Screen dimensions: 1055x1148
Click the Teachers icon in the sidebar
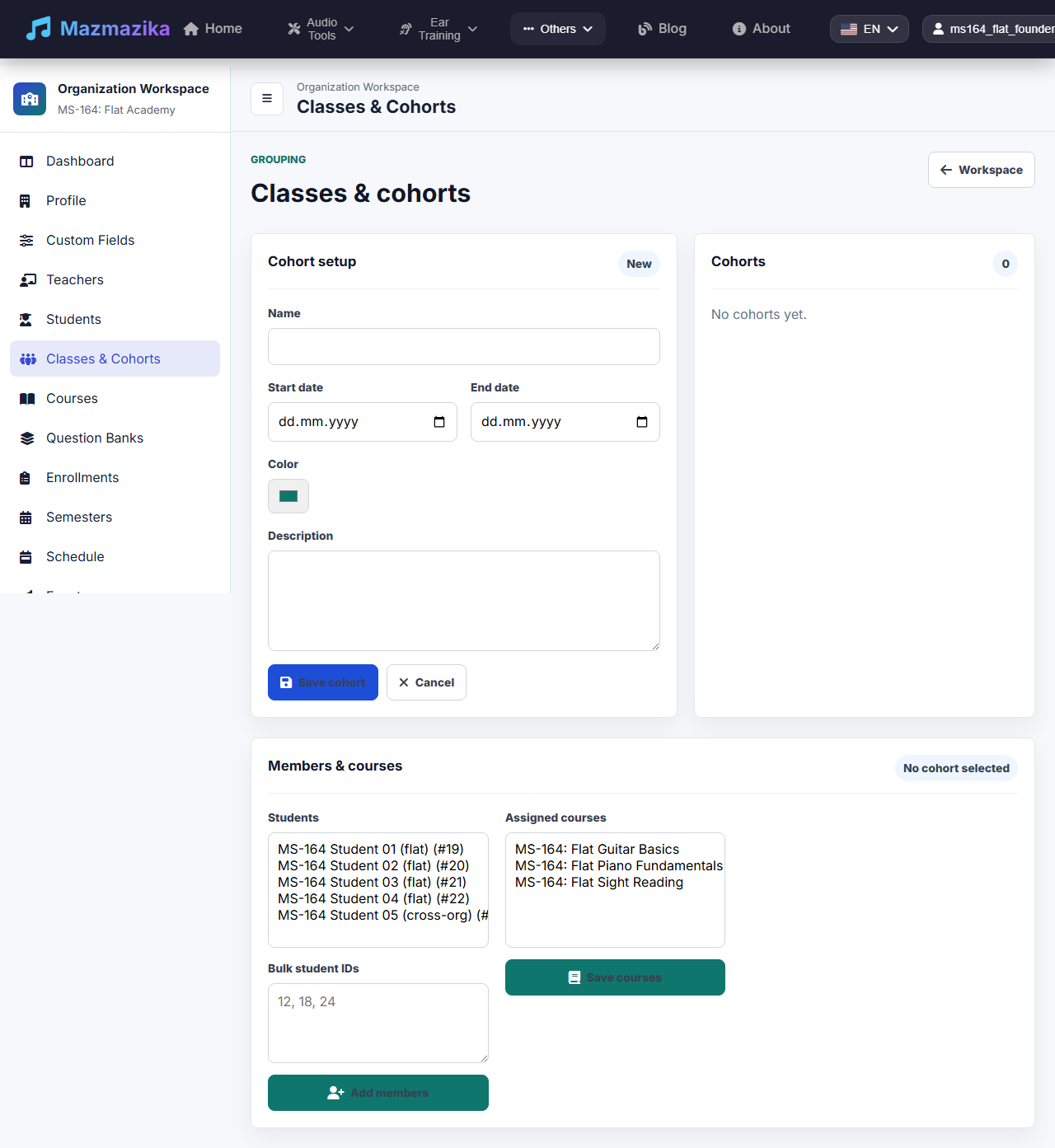pyautogui.click(x=28, y=280)
